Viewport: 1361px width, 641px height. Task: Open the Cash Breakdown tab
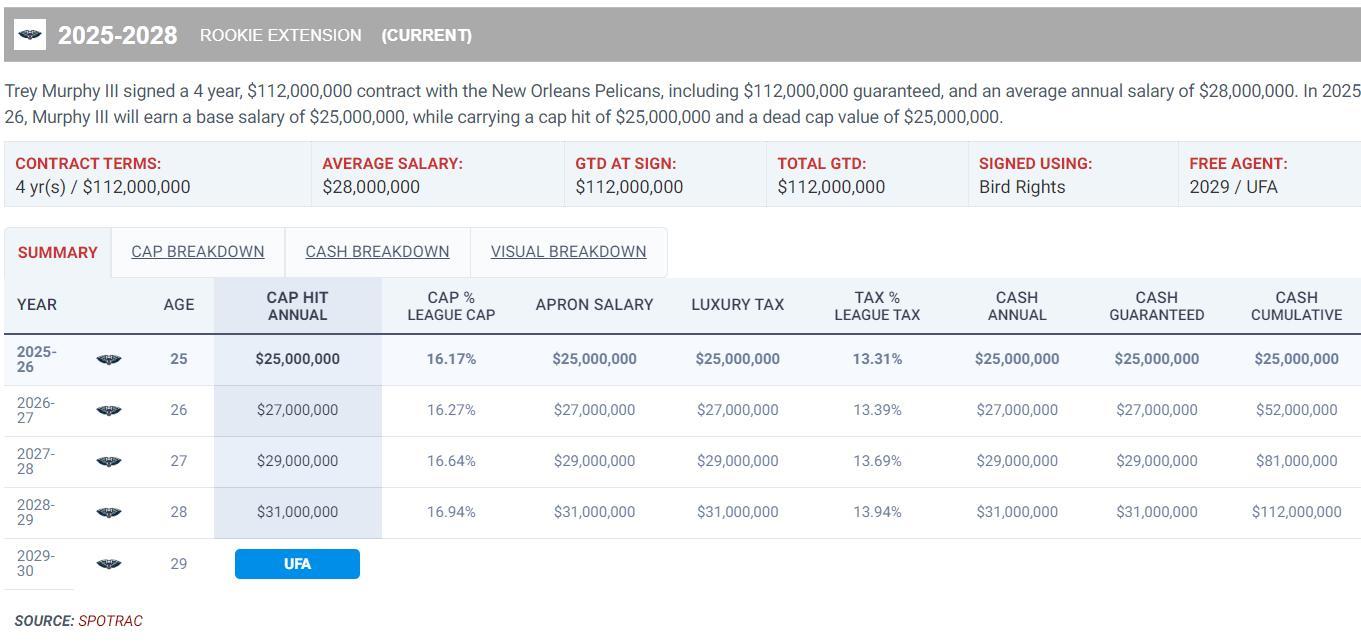pyautogui.click(x=377, y=252)
